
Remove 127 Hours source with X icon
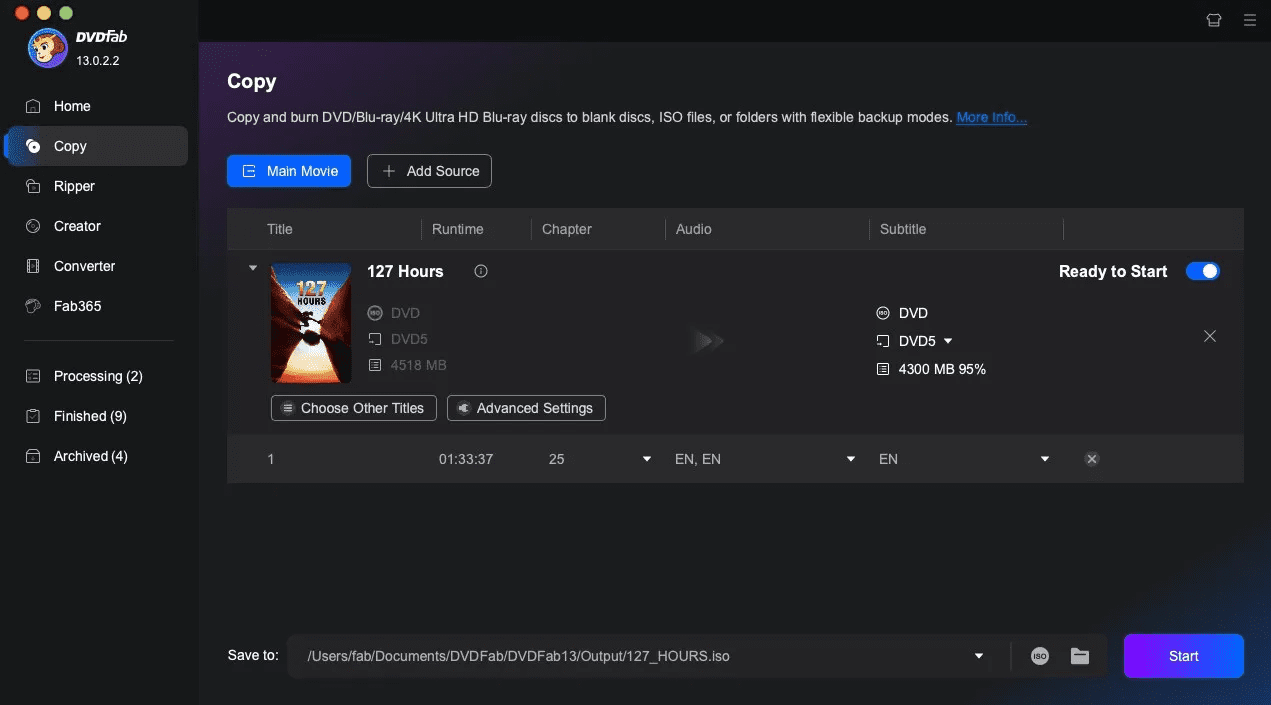(1210, 336)
